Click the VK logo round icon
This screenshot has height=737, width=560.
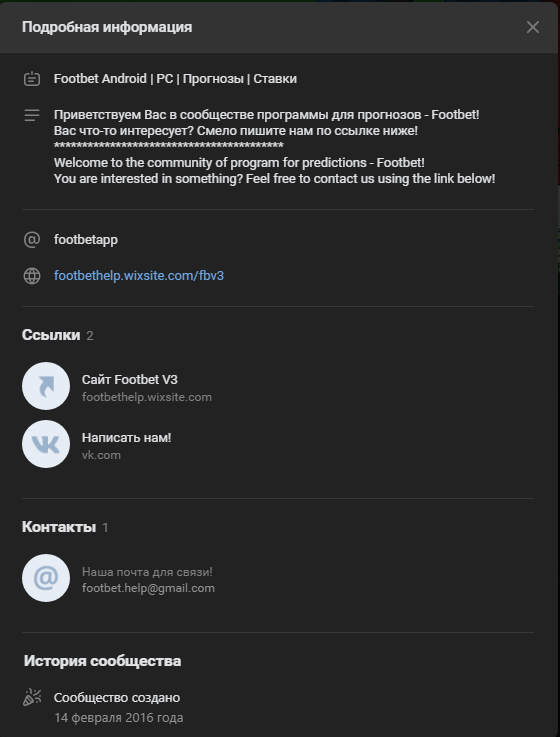click(x=46, y=444)
